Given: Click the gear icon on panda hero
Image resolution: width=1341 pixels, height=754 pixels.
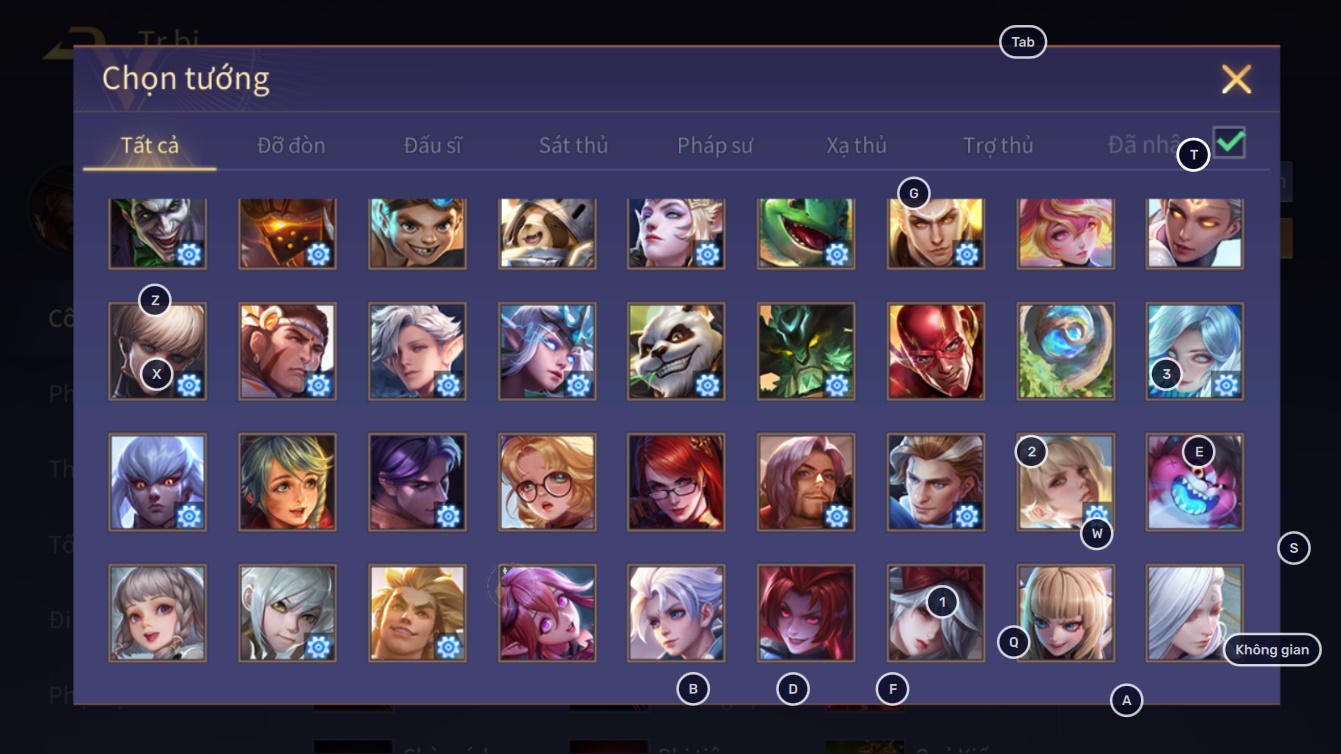Looking at the screenshot, I should pos(707,384).
